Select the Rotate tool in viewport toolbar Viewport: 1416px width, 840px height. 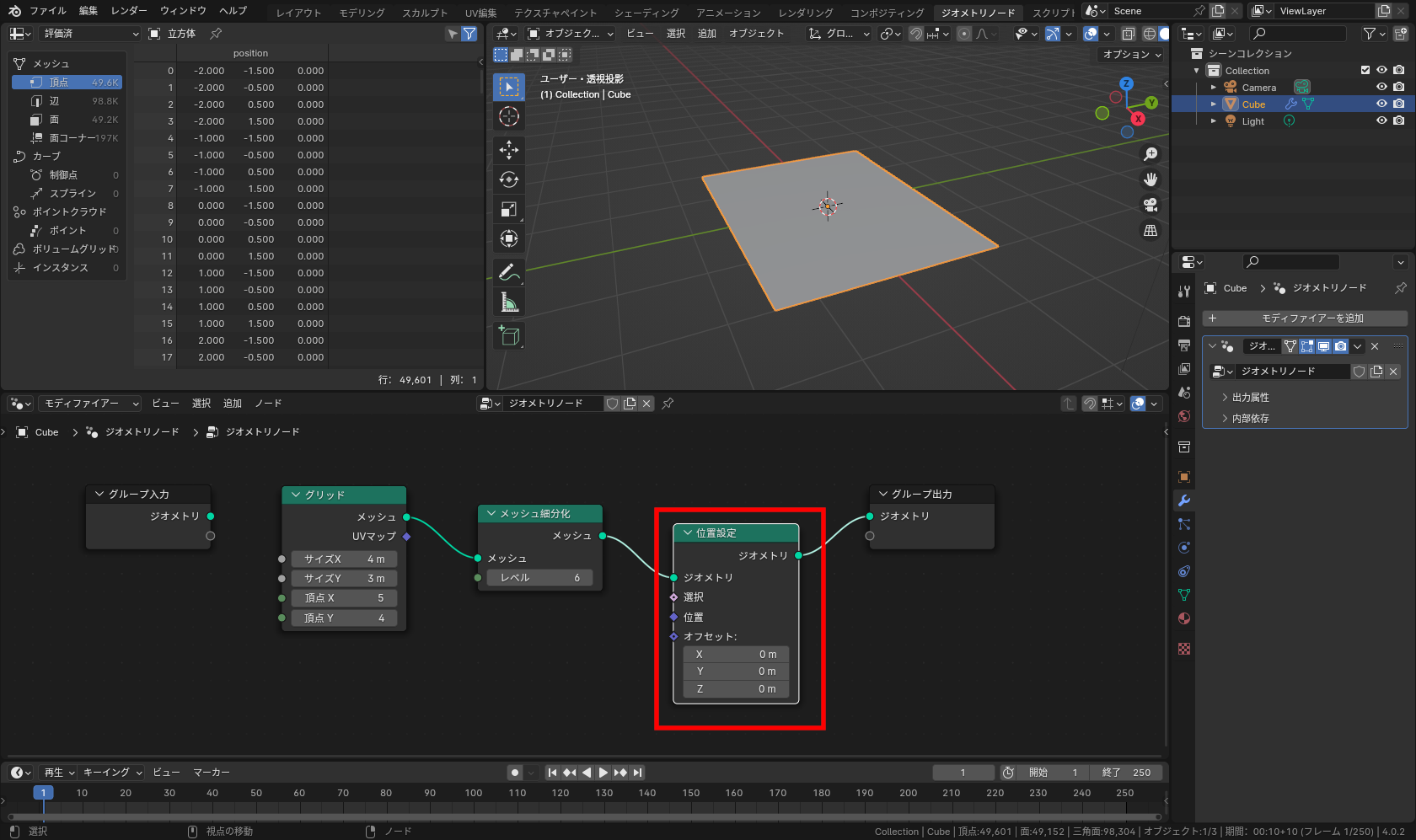point(509,179)
